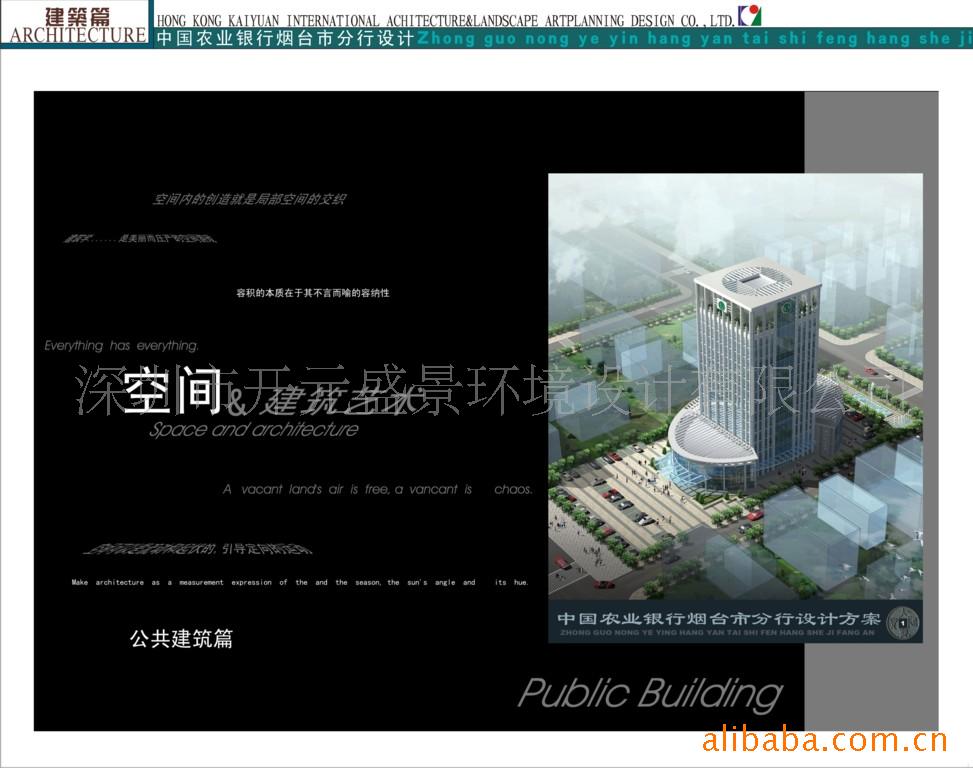Select the line "空间内的创造就是局部空间的交织"
Viewport: 973px width, 768px height.
click(249, 199)
